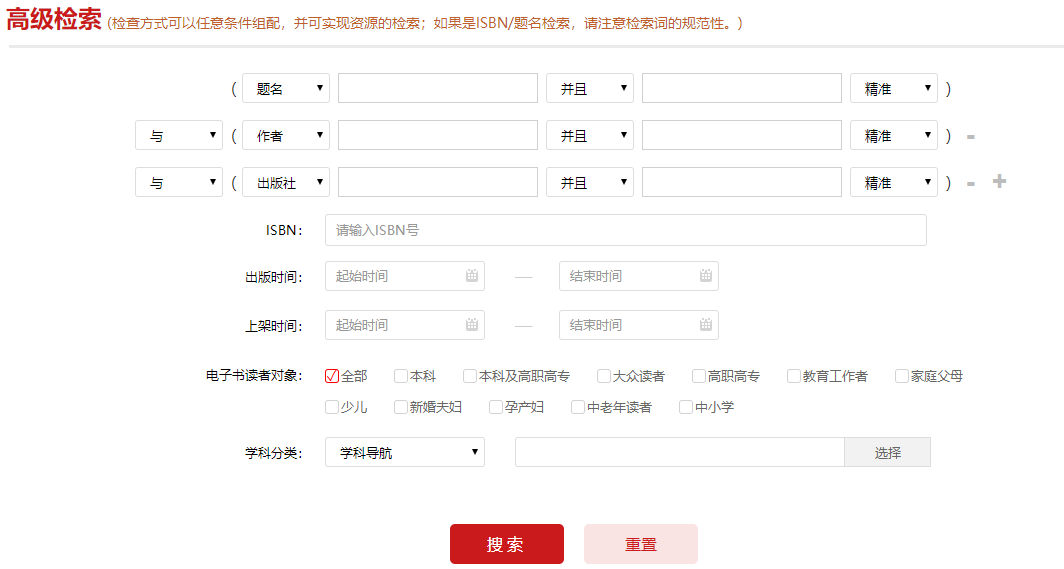
Task: Open calendar icon for shelf end date
Action: pyautogui.click(x=706, y=325)
